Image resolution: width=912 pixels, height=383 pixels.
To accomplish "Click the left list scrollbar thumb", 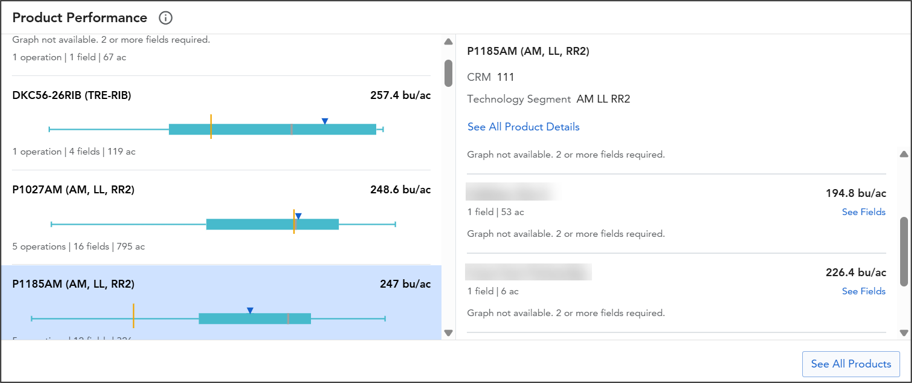I will point(448,73).
